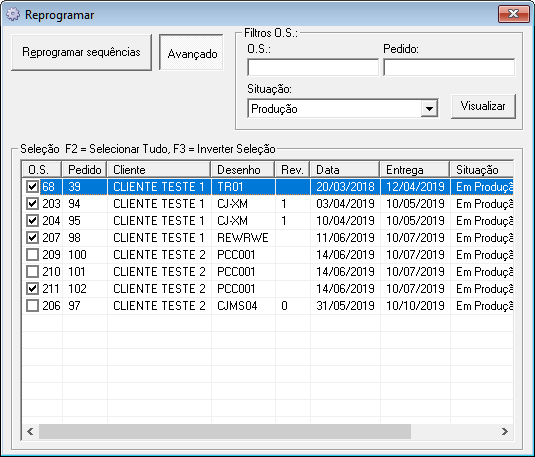Focus the O.S. filter input field
The height and width of the screenshot is (457, 535).
[x=313, y=67]
